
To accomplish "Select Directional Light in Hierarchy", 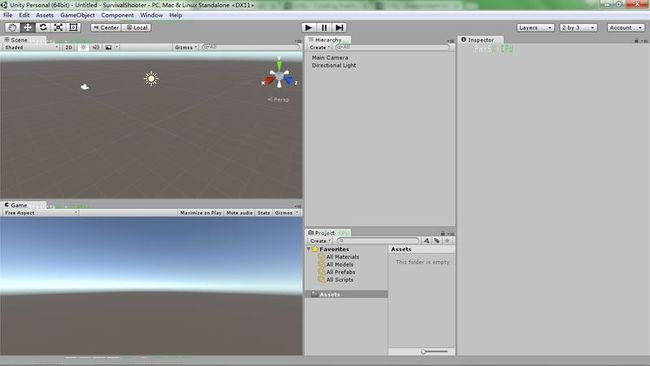I will click(x=334, y=65).
